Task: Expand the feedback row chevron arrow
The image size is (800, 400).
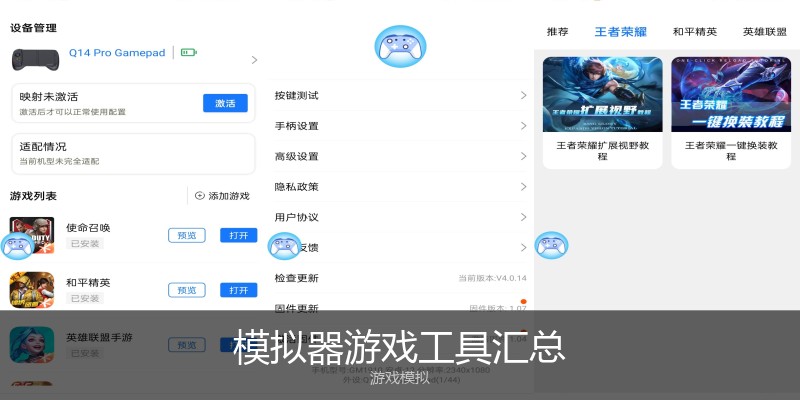Action: (x=523, y=247)
